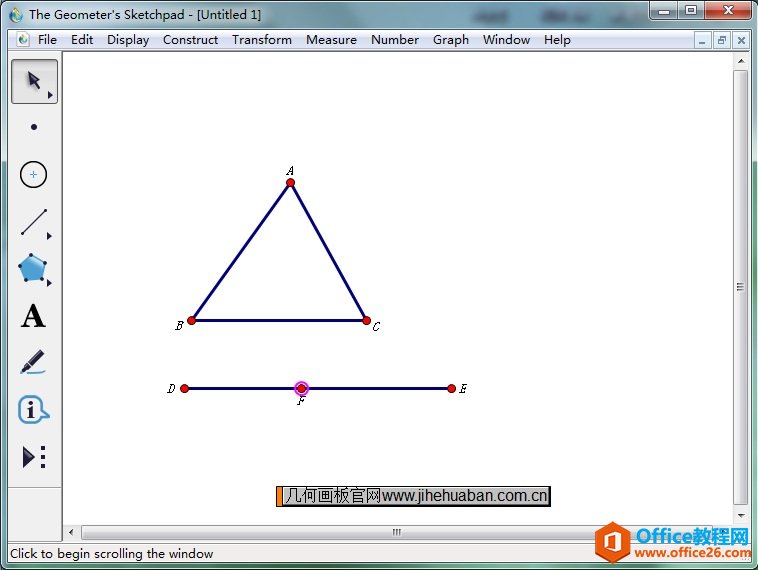Open the Custom Tools icon

coord(34,457)
